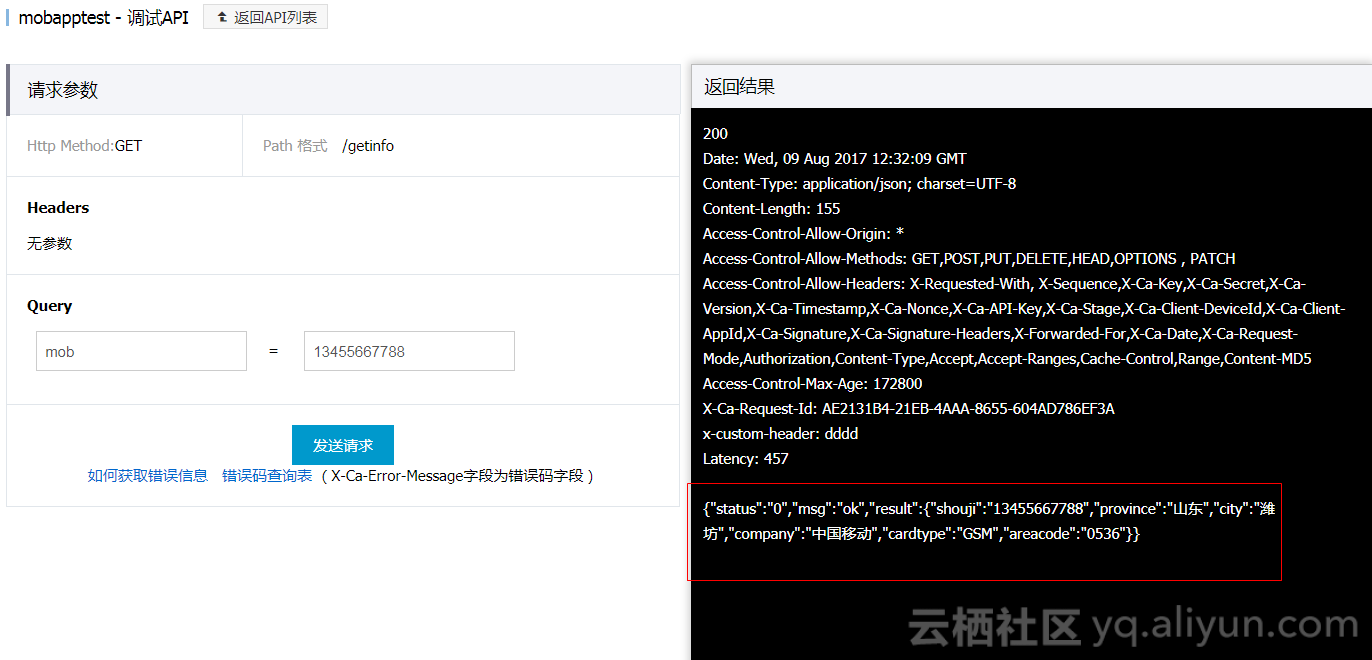Open the 错误码查询表 link
This screenshot has height=660, width=1372.
coord(267,476)
